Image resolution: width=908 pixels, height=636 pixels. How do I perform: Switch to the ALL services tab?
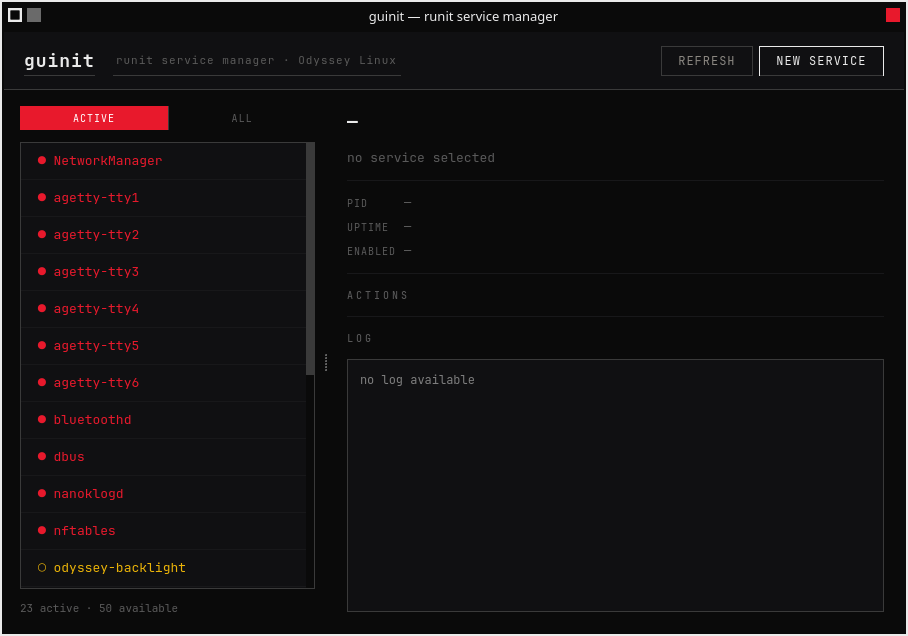point(241,118)
